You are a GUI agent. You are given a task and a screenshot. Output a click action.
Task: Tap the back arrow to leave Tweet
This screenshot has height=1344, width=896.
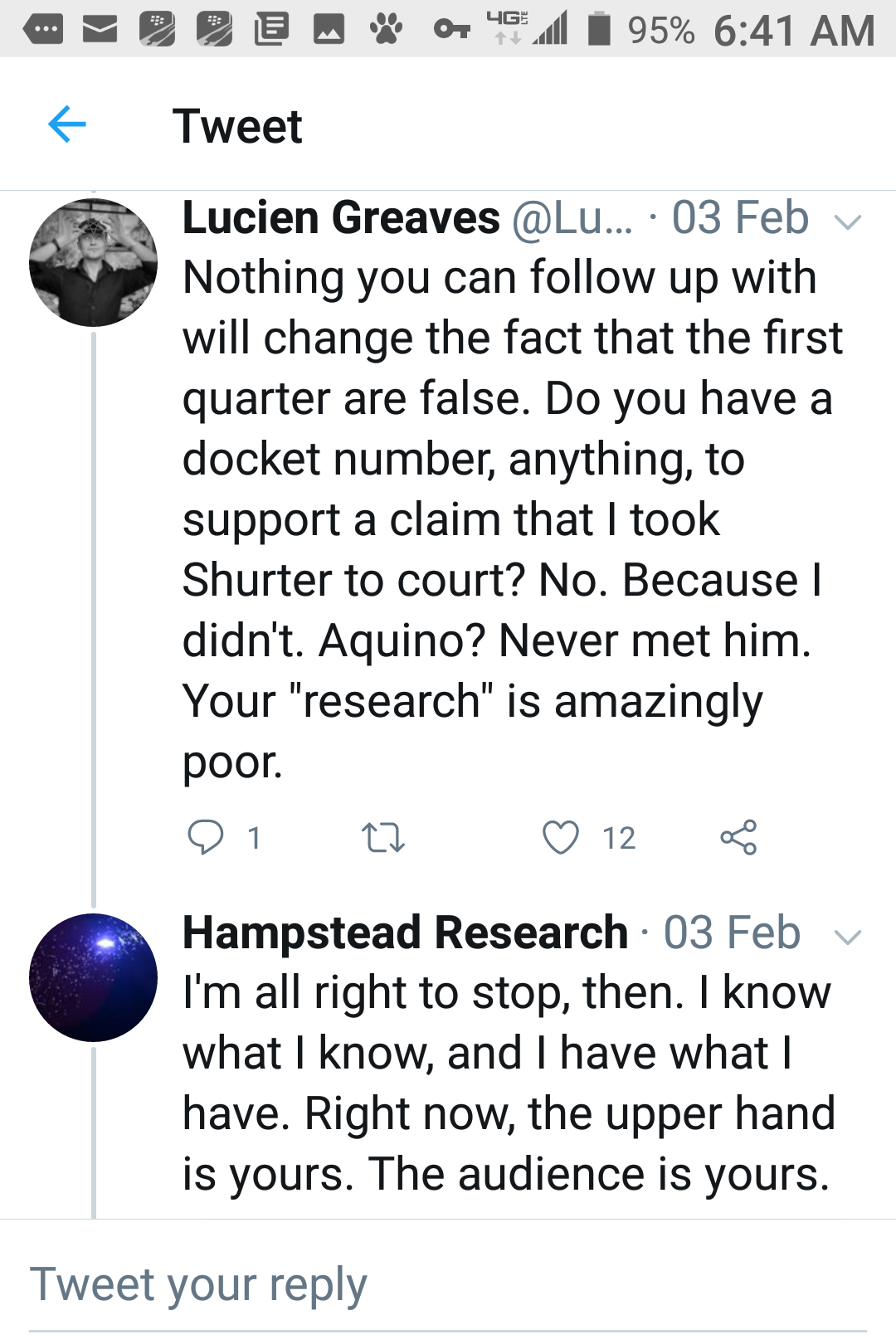point(67,125)
